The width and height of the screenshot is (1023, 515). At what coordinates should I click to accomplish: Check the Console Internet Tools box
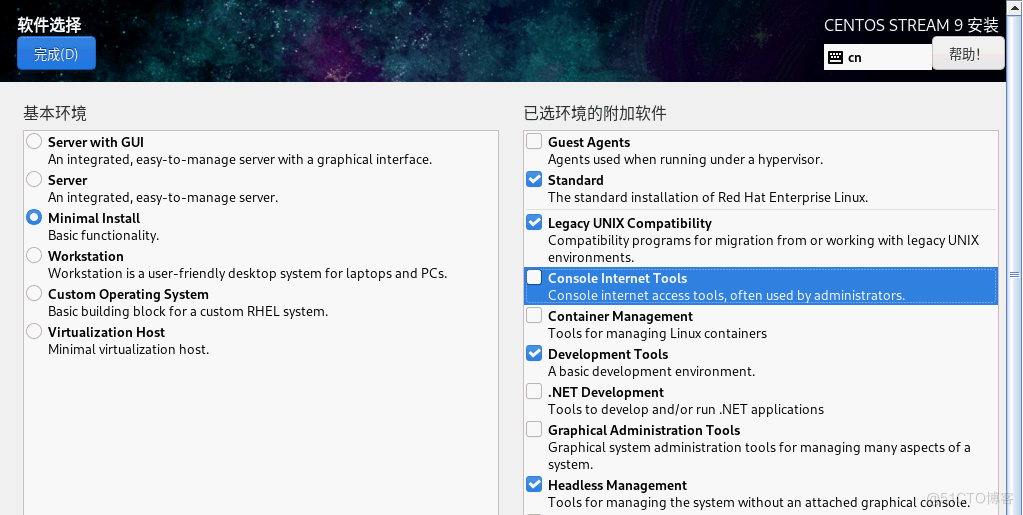534,277
